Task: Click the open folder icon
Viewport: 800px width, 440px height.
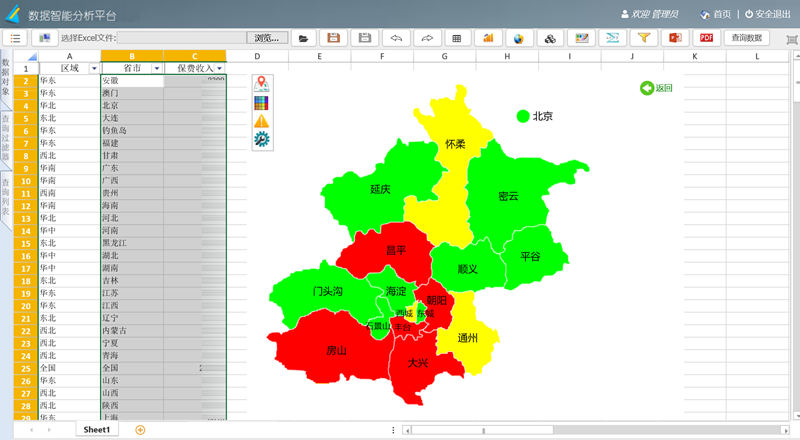Action: coord(303,38)
